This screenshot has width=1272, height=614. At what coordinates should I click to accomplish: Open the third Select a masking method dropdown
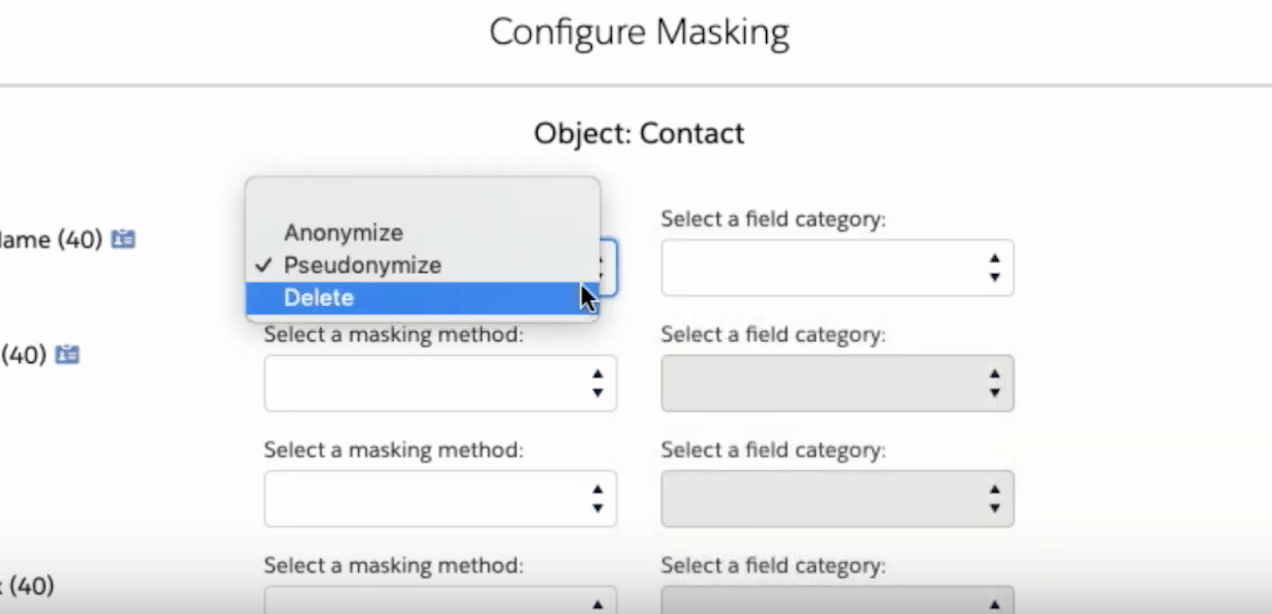pos(440,498)
